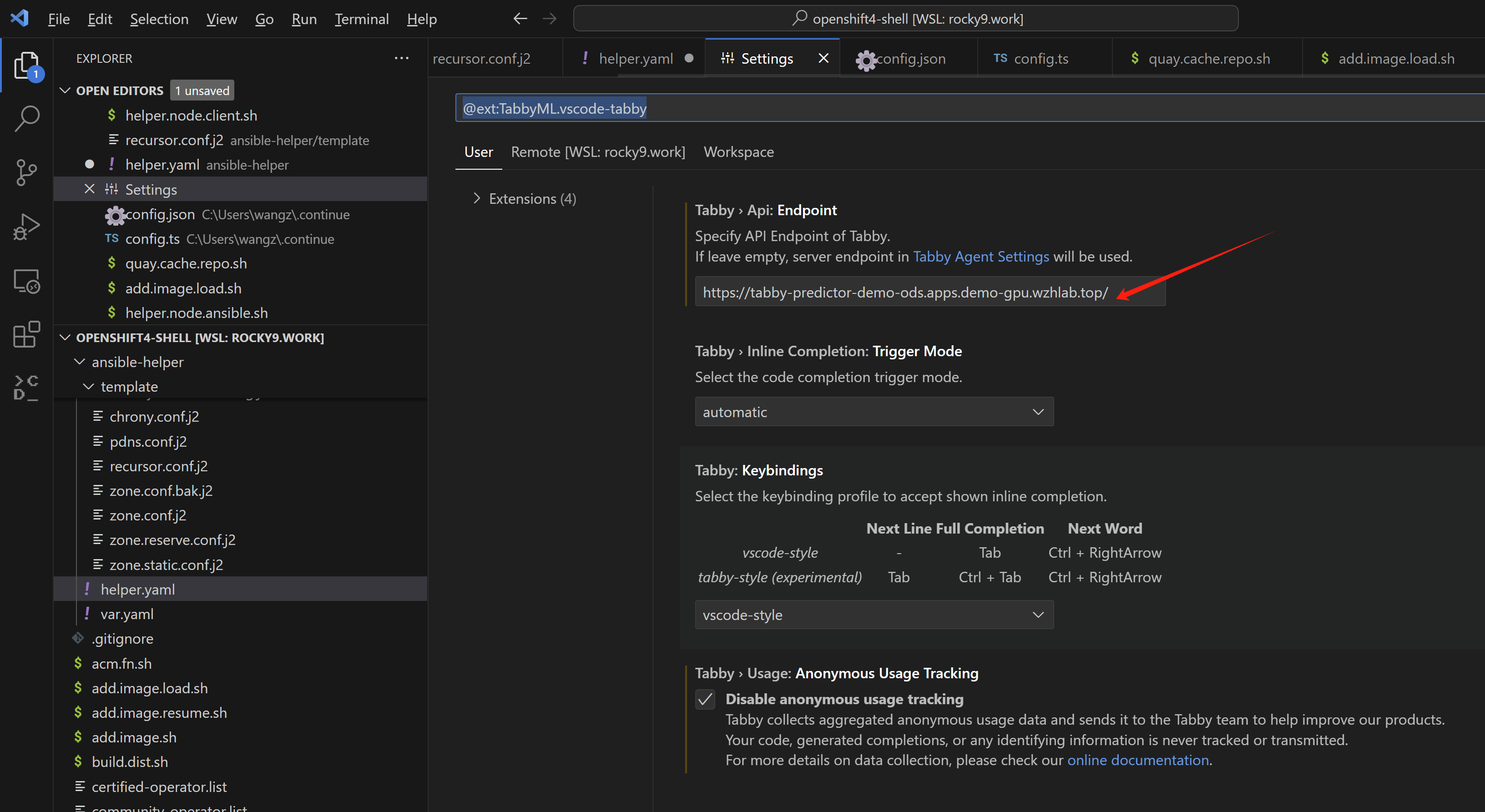The image size is (1485, 812).
Task: Open the Keybindings vscode-style dropdown
Action: tap(874, 615)
